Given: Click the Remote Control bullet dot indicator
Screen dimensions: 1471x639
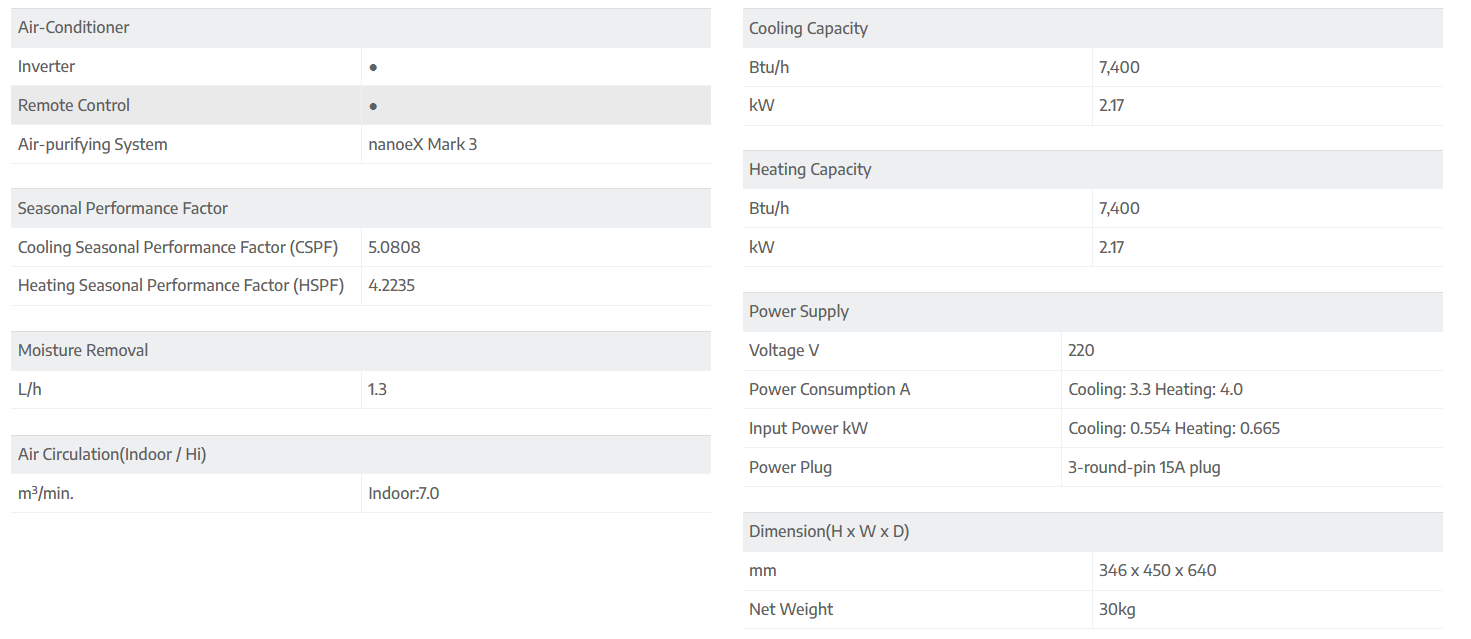Looking at the screenshot, I should 373,106.
